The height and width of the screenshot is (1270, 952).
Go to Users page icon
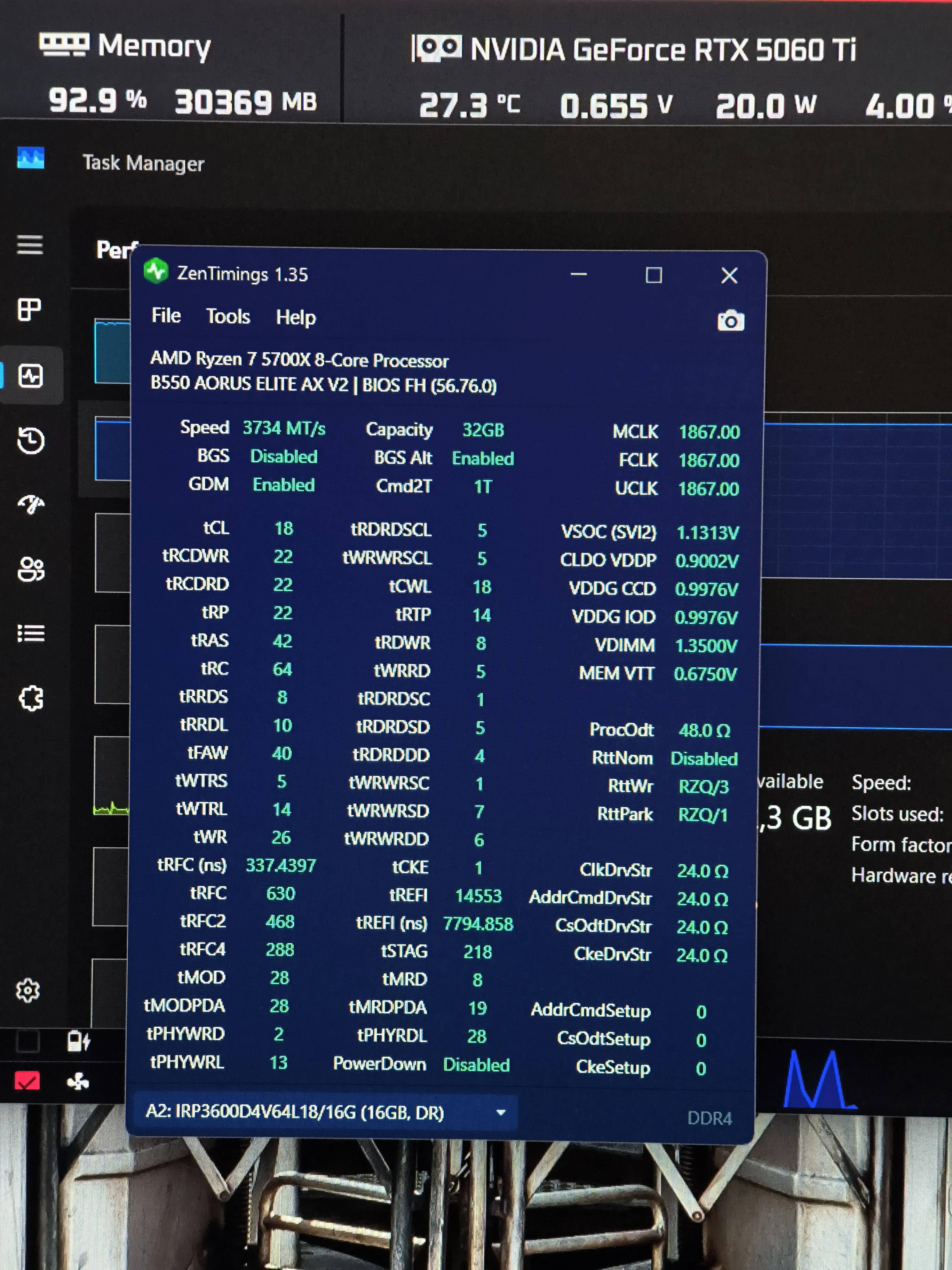tap(31, 570)
